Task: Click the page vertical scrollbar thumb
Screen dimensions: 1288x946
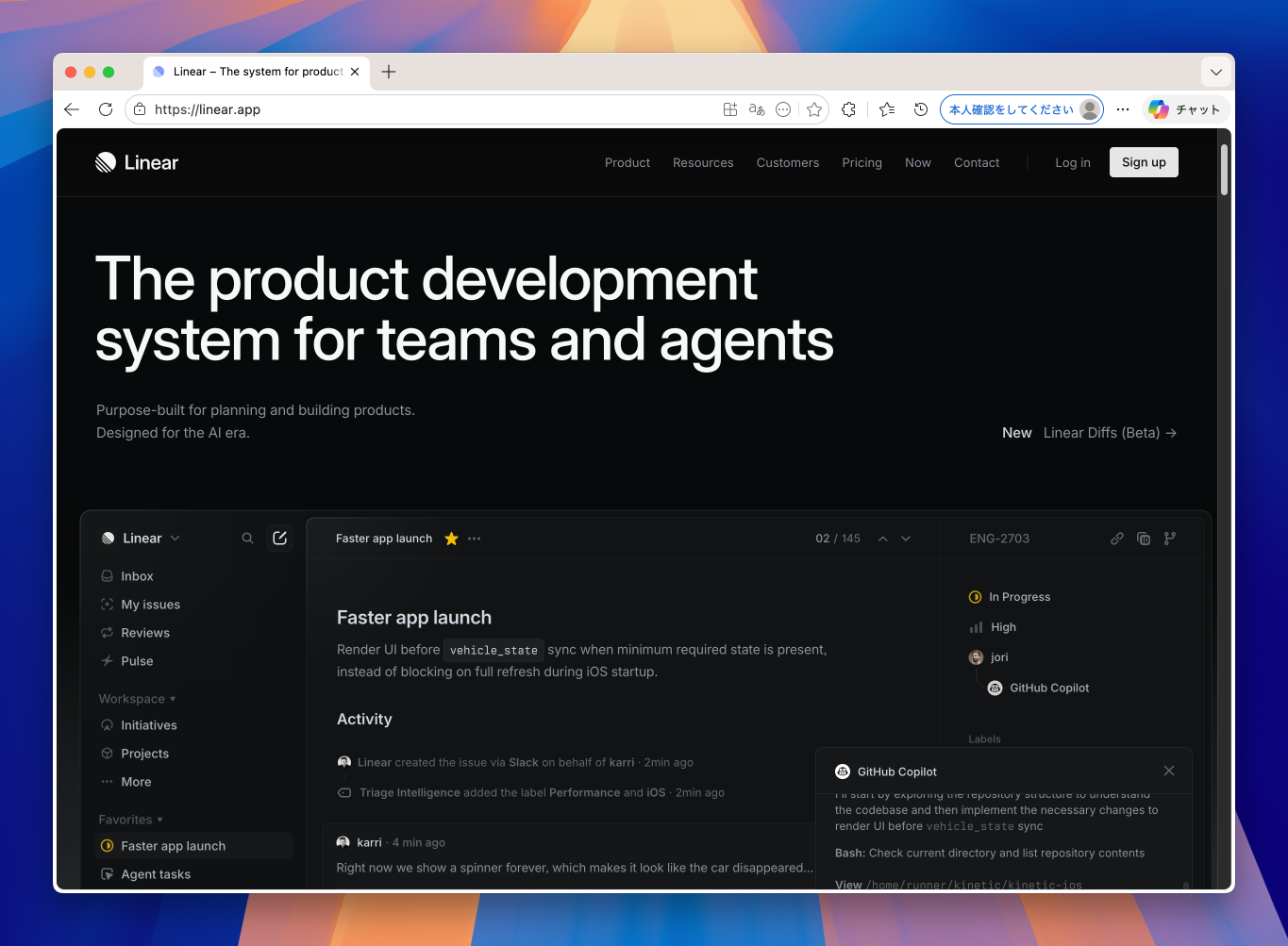Action: point(1224,170)
